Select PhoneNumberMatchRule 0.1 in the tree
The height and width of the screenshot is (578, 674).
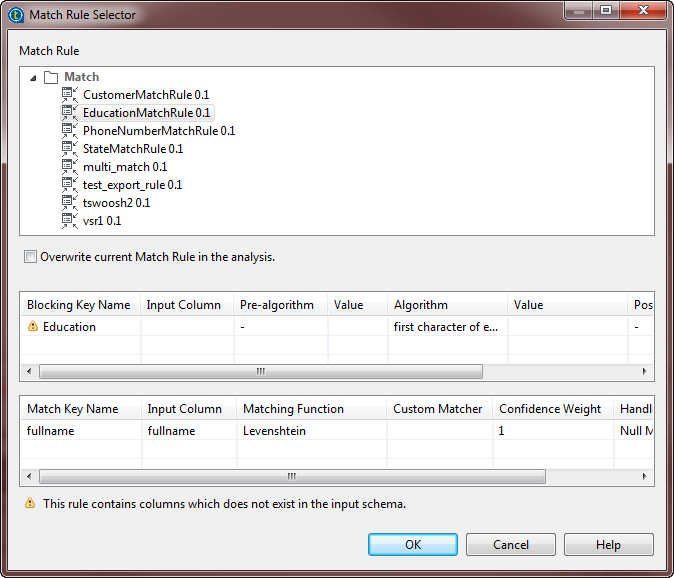click(x=159, y=131)
